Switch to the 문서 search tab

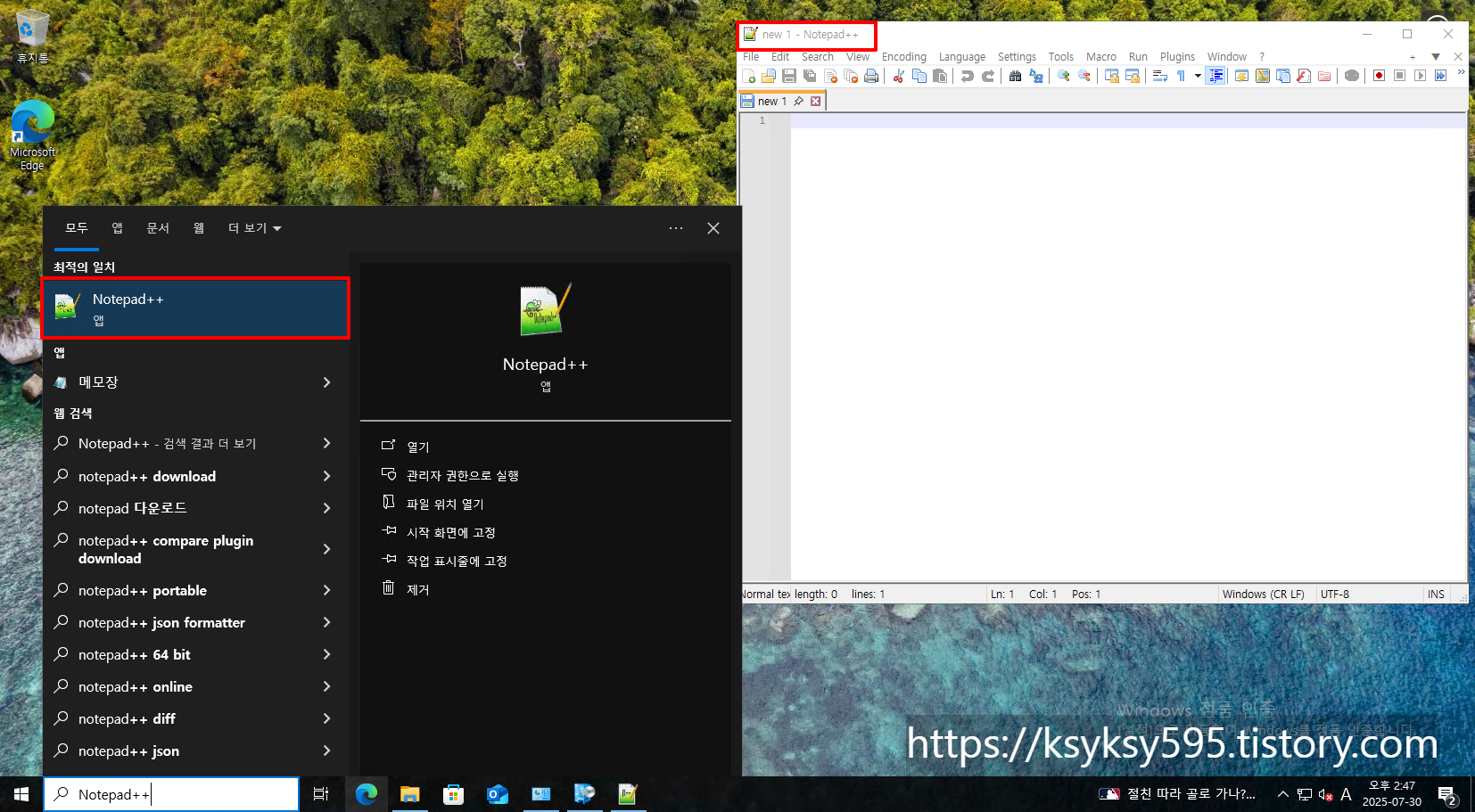tap(158, 228)
